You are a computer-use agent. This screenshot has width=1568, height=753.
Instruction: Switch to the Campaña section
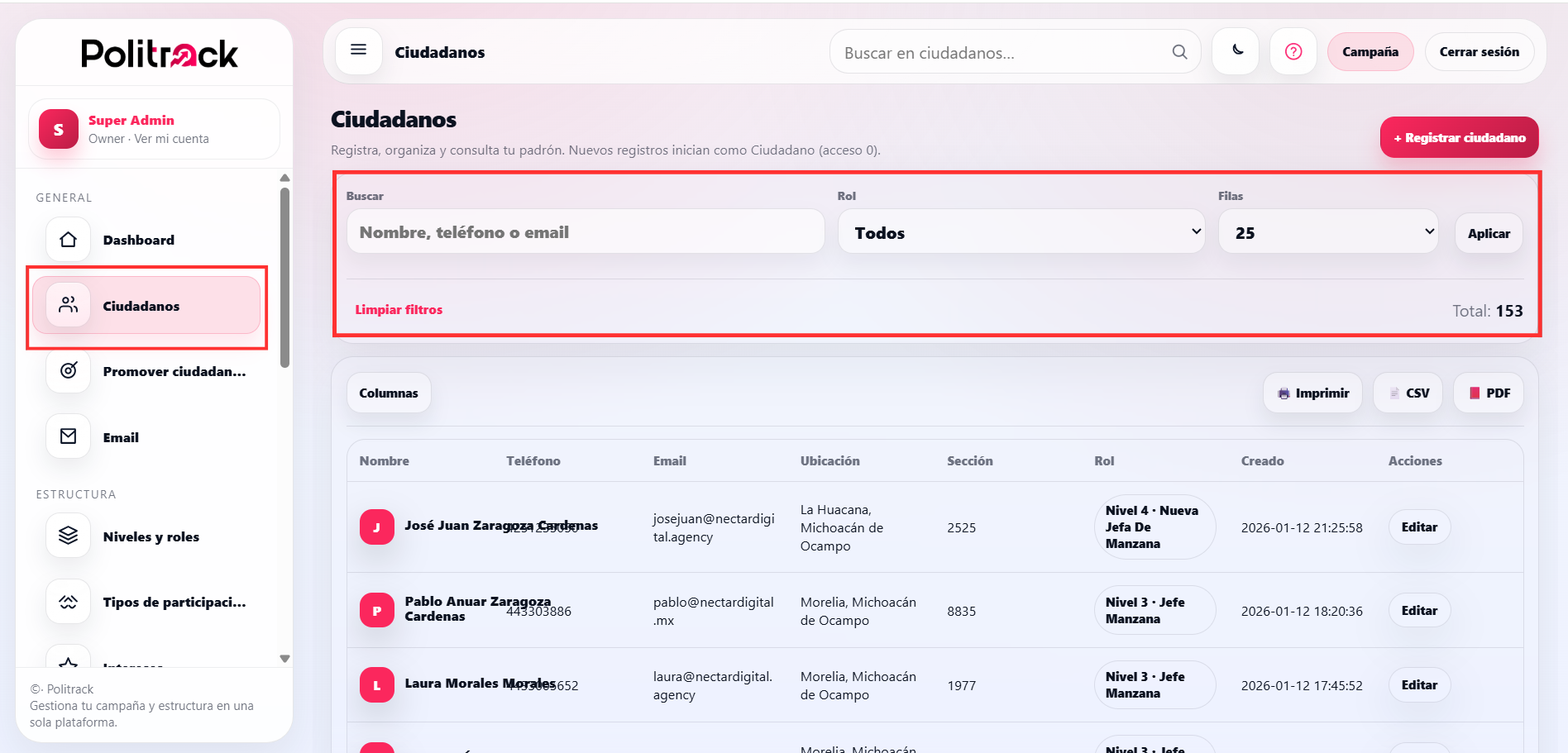(1370, 51)
